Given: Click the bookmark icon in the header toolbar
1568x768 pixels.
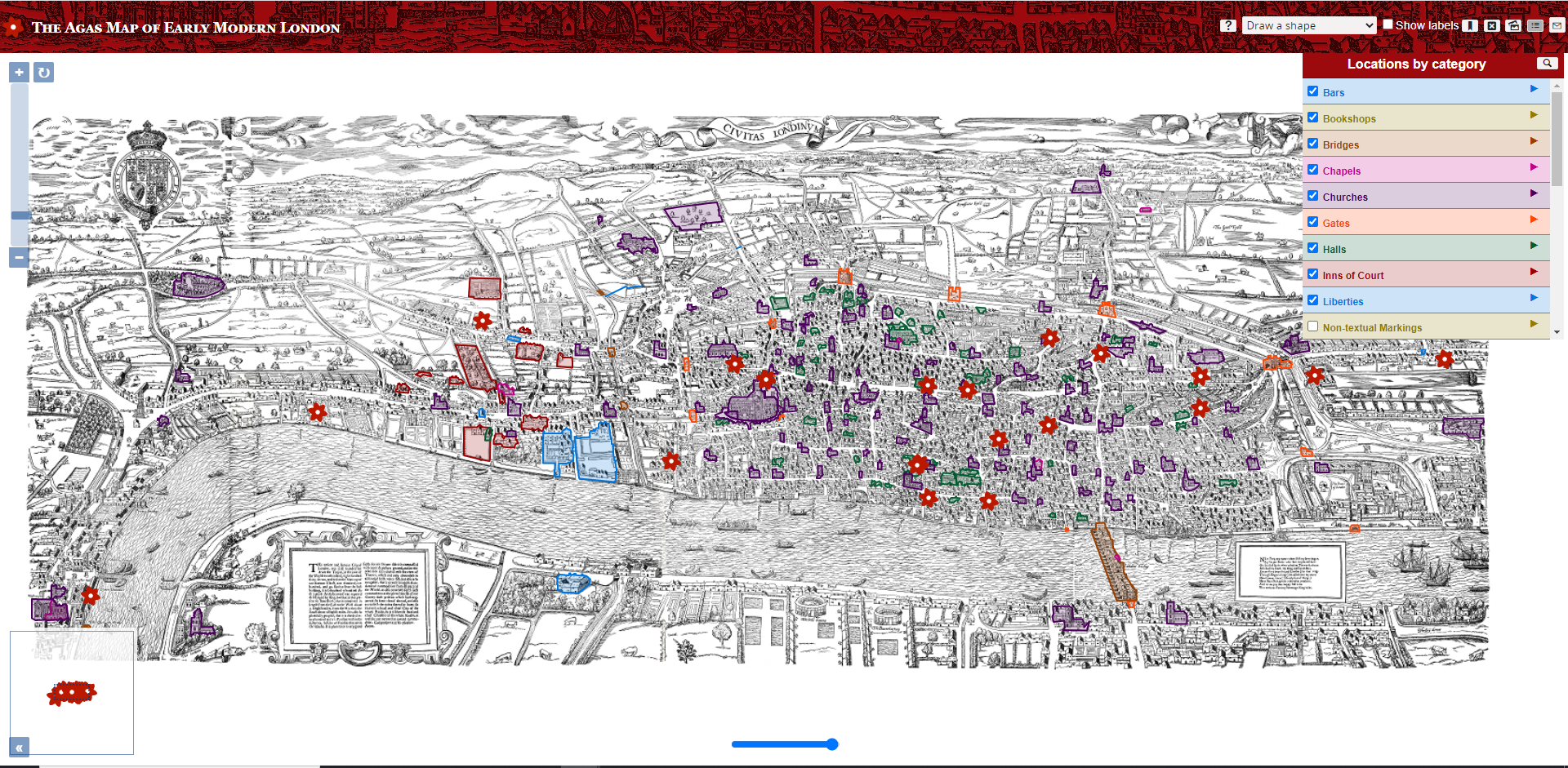Looking at the screenshot, I should pos(1470,25).
